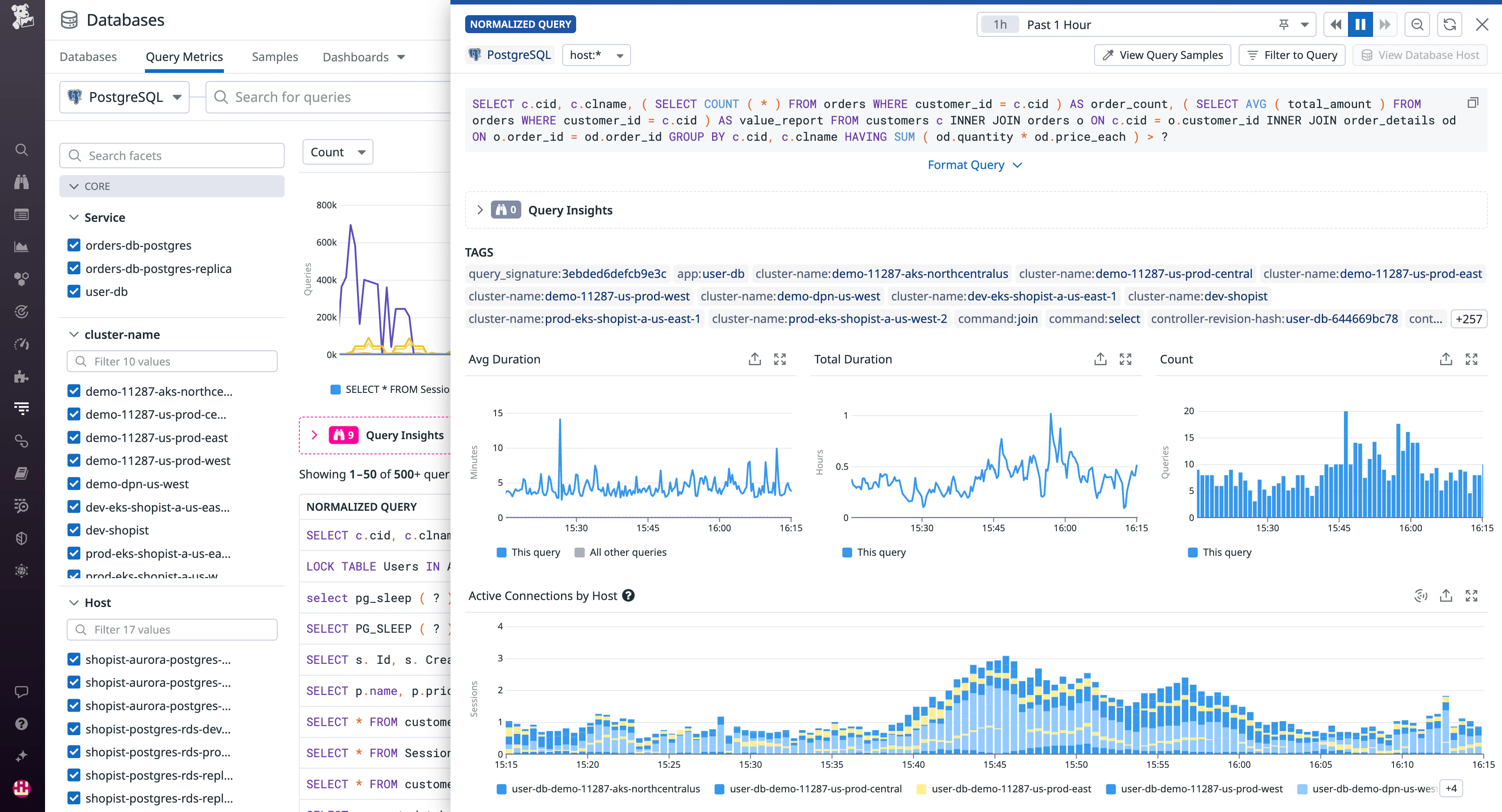Open the PostgreSQL database type dropdown
The height and width of the screenshot is (812, 1502).
point(124,97)
